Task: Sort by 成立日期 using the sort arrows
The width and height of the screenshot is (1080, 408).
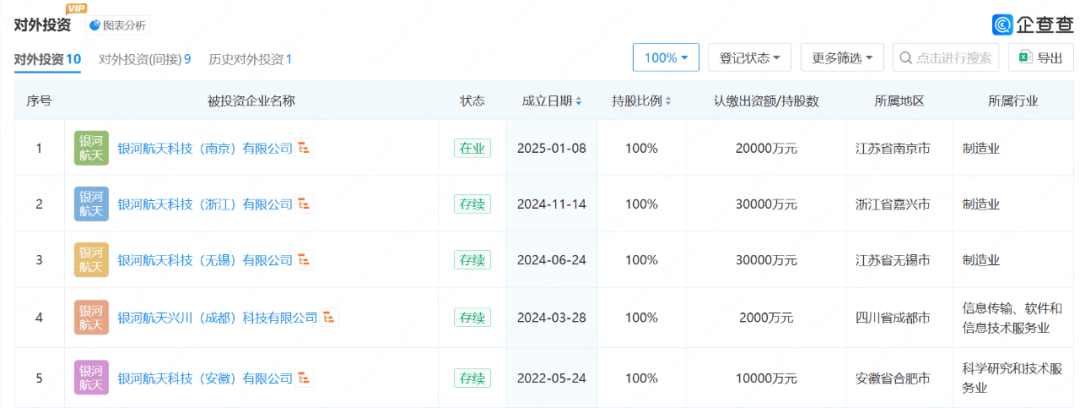Action: [x=579, y=101]
